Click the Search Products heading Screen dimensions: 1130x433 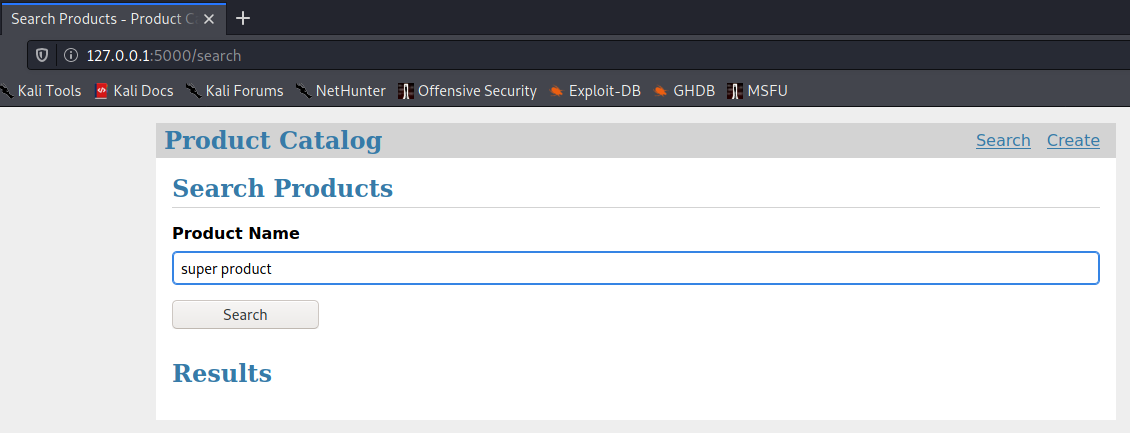[x=282, y=188]
